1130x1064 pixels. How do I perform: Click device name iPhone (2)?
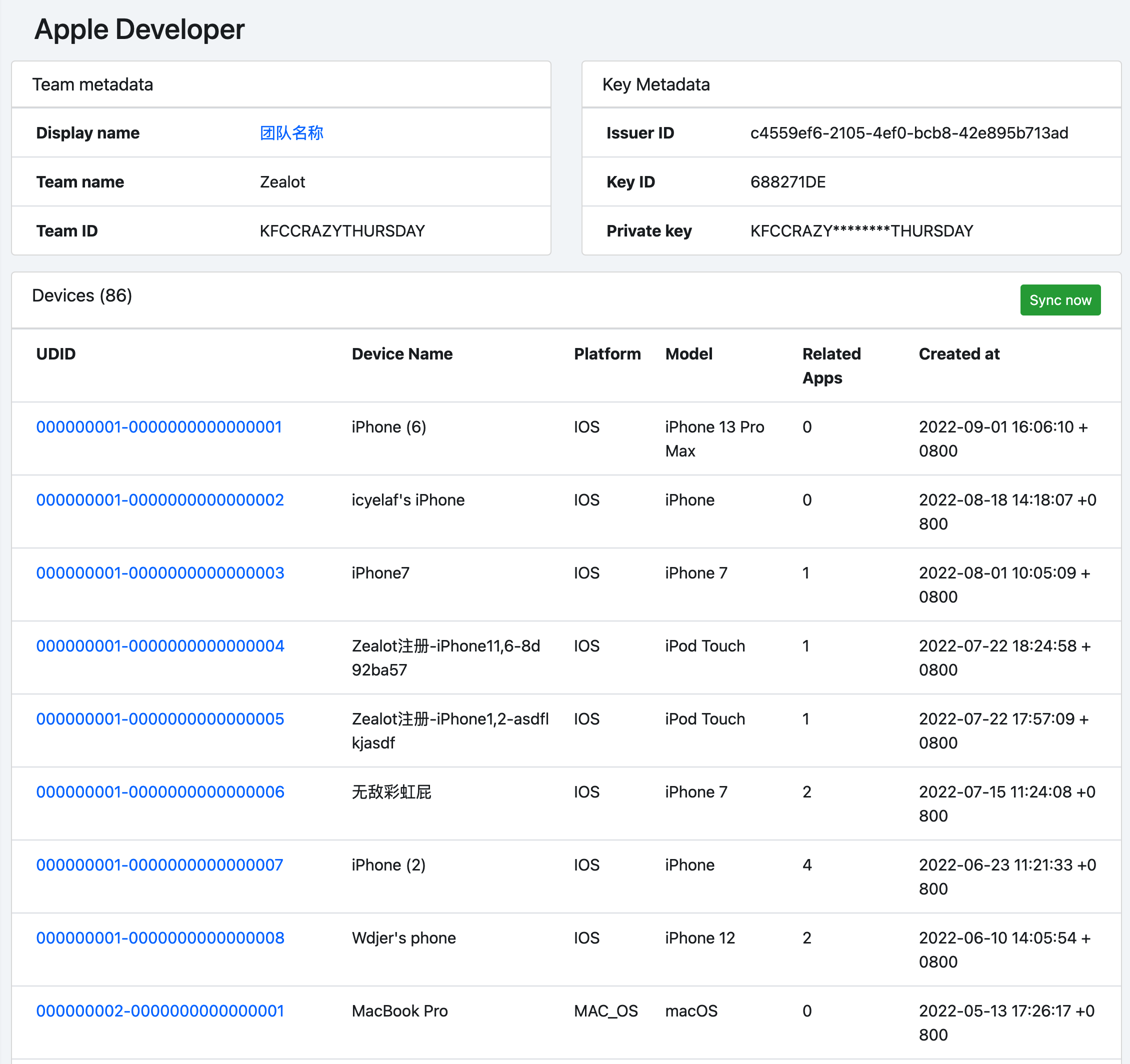389,865
